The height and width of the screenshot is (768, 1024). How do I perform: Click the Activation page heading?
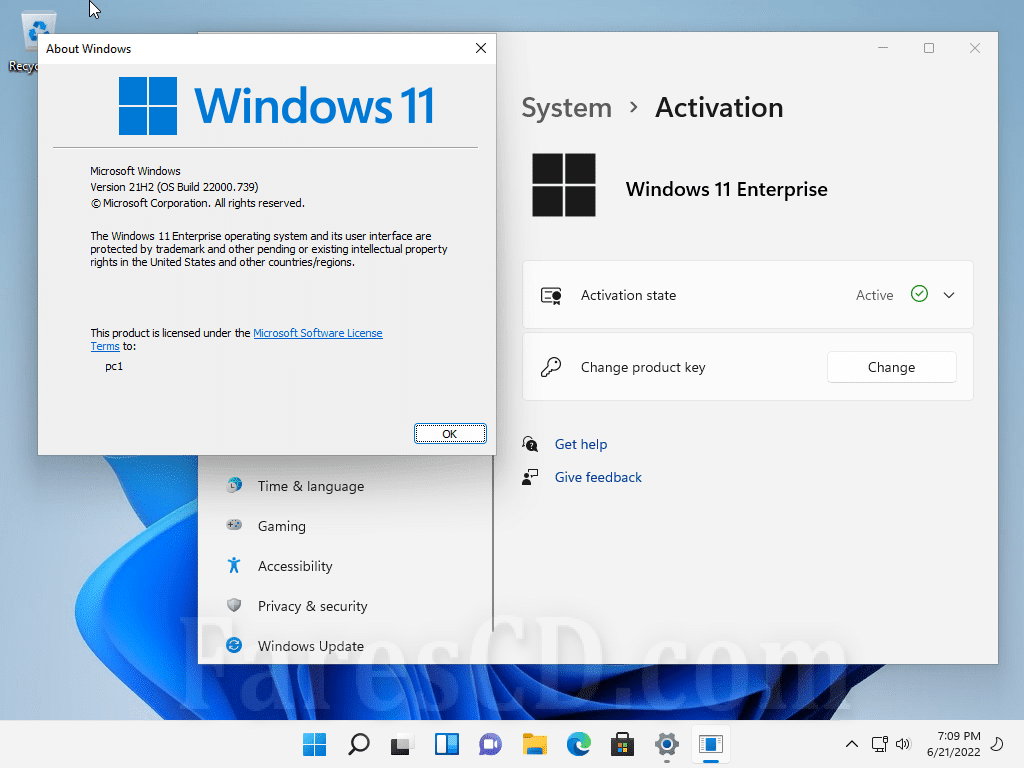[719, 107]
